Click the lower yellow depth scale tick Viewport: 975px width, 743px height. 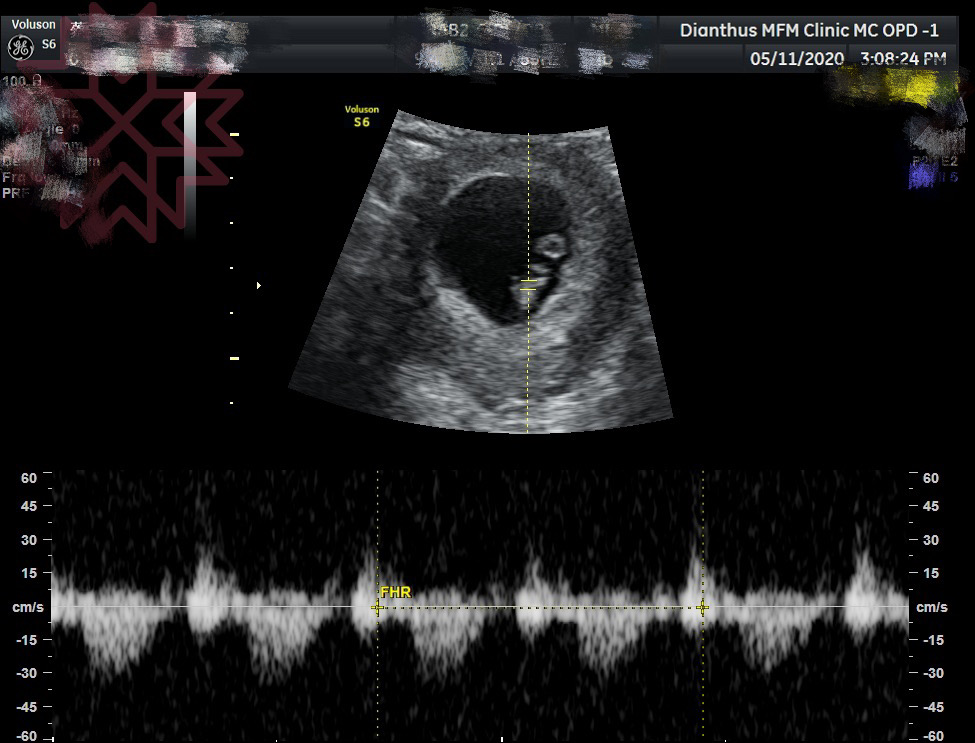(234, 357)
